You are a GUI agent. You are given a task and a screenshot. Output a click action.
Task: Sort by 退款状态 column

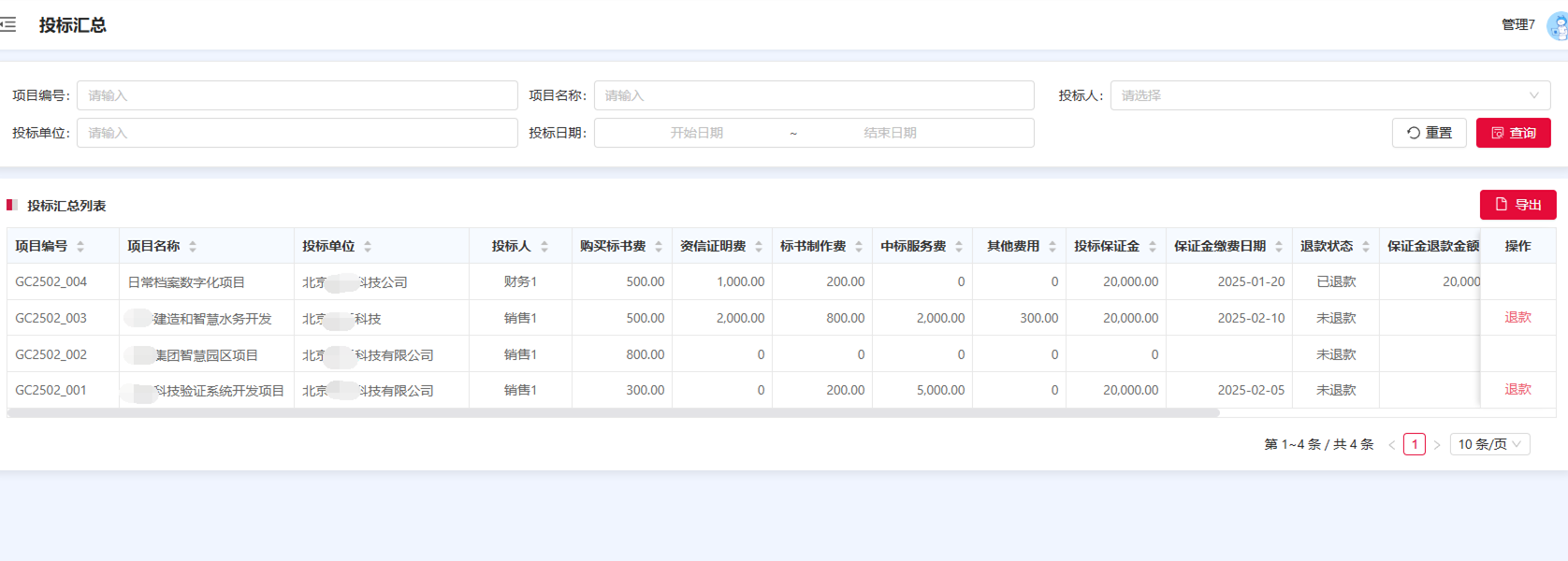[x=1366, y=247]
